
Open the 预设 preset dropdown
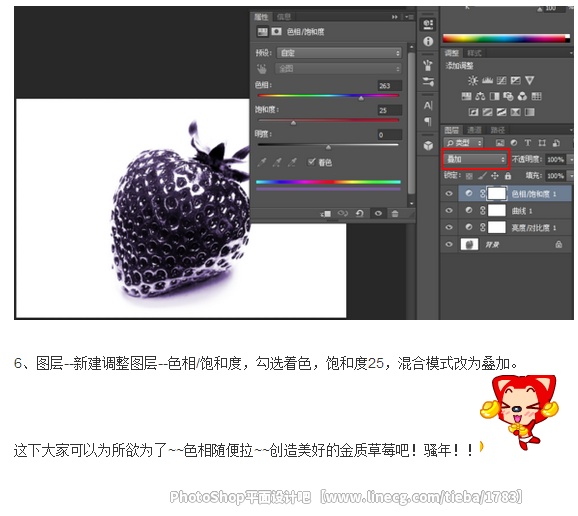point(339,53)
